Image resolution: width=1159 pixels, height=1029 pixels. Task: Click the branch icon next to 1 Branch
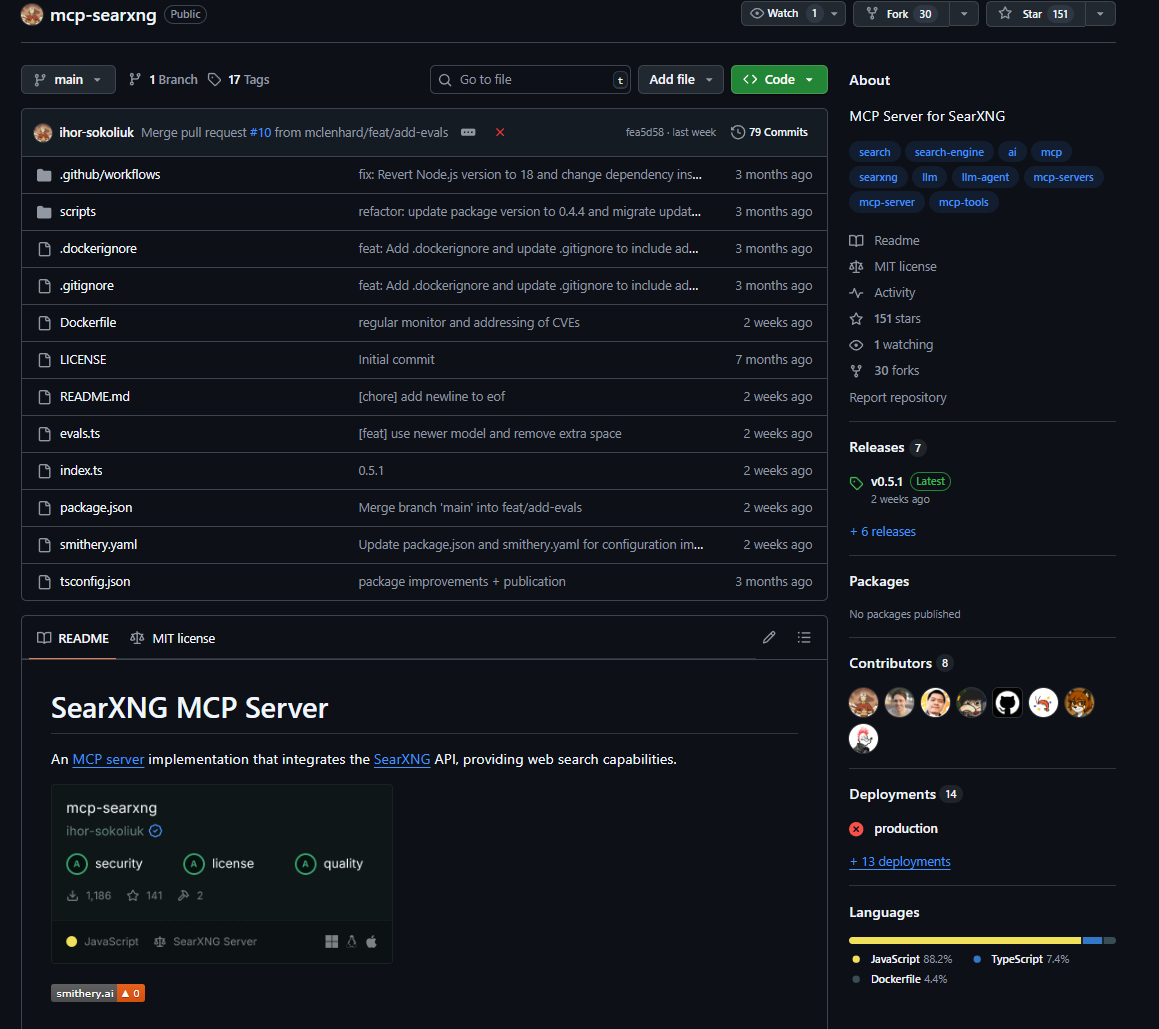click(135, 79)
